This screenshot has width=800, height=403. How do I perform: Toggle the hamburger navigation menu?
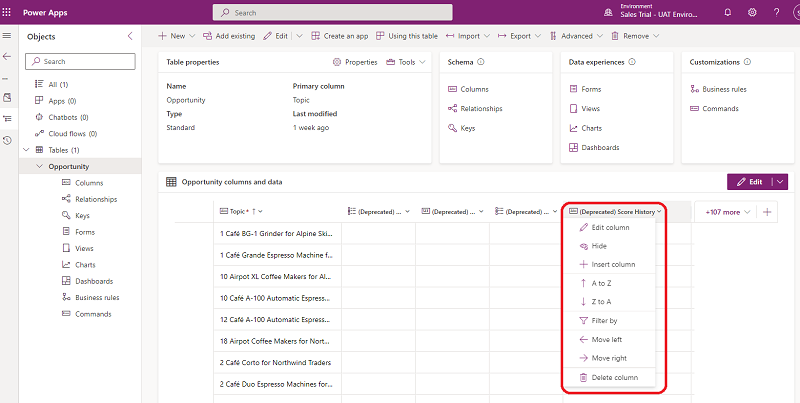(7, 36)
